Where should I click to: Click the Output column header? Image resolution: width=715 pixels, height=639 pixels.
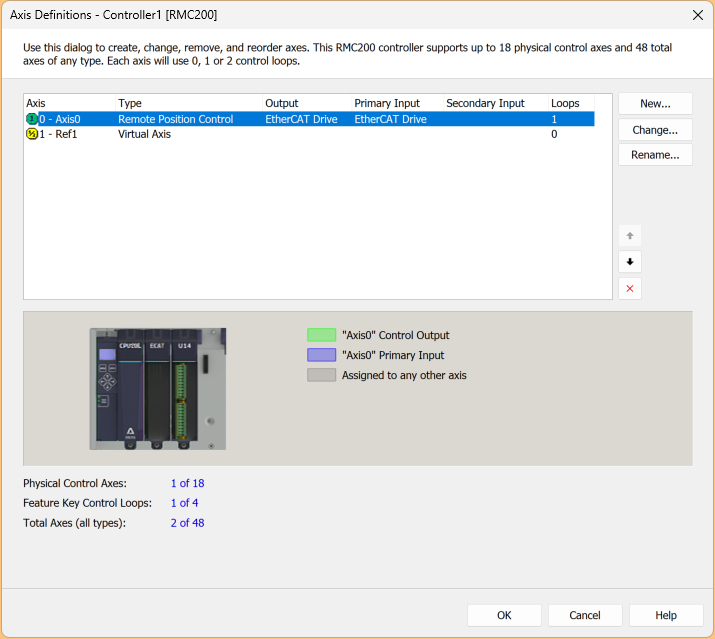(x=307, y=103)
